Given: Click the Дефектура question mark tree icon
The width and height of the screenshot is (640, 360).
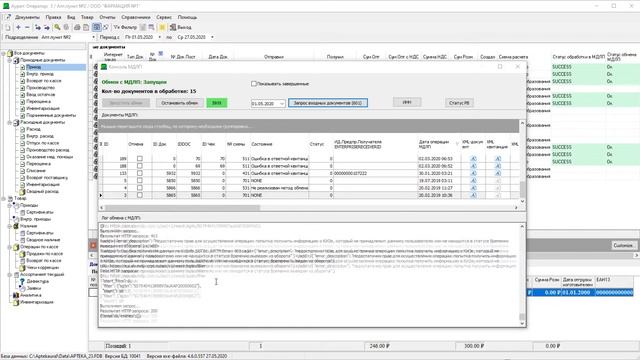Looking at the screenshot, I should coord(22,281).
